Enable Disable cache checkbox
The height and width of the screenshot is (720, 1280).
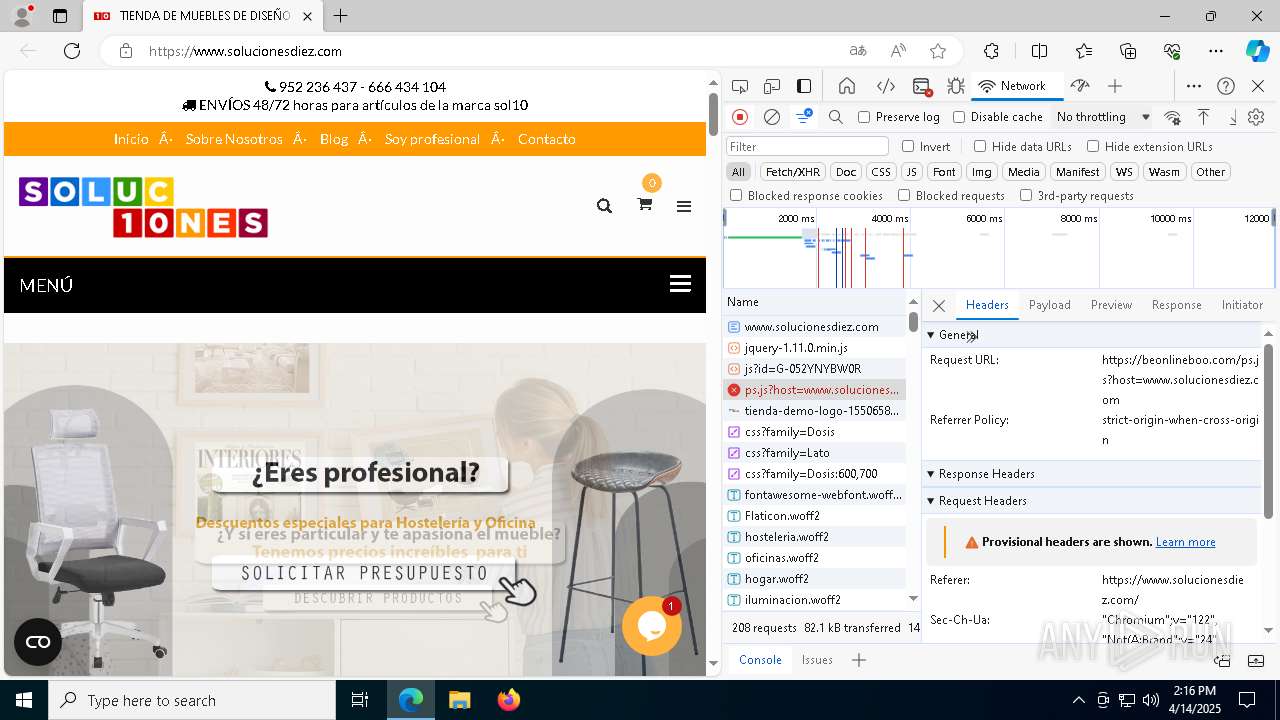coord(959,117)
